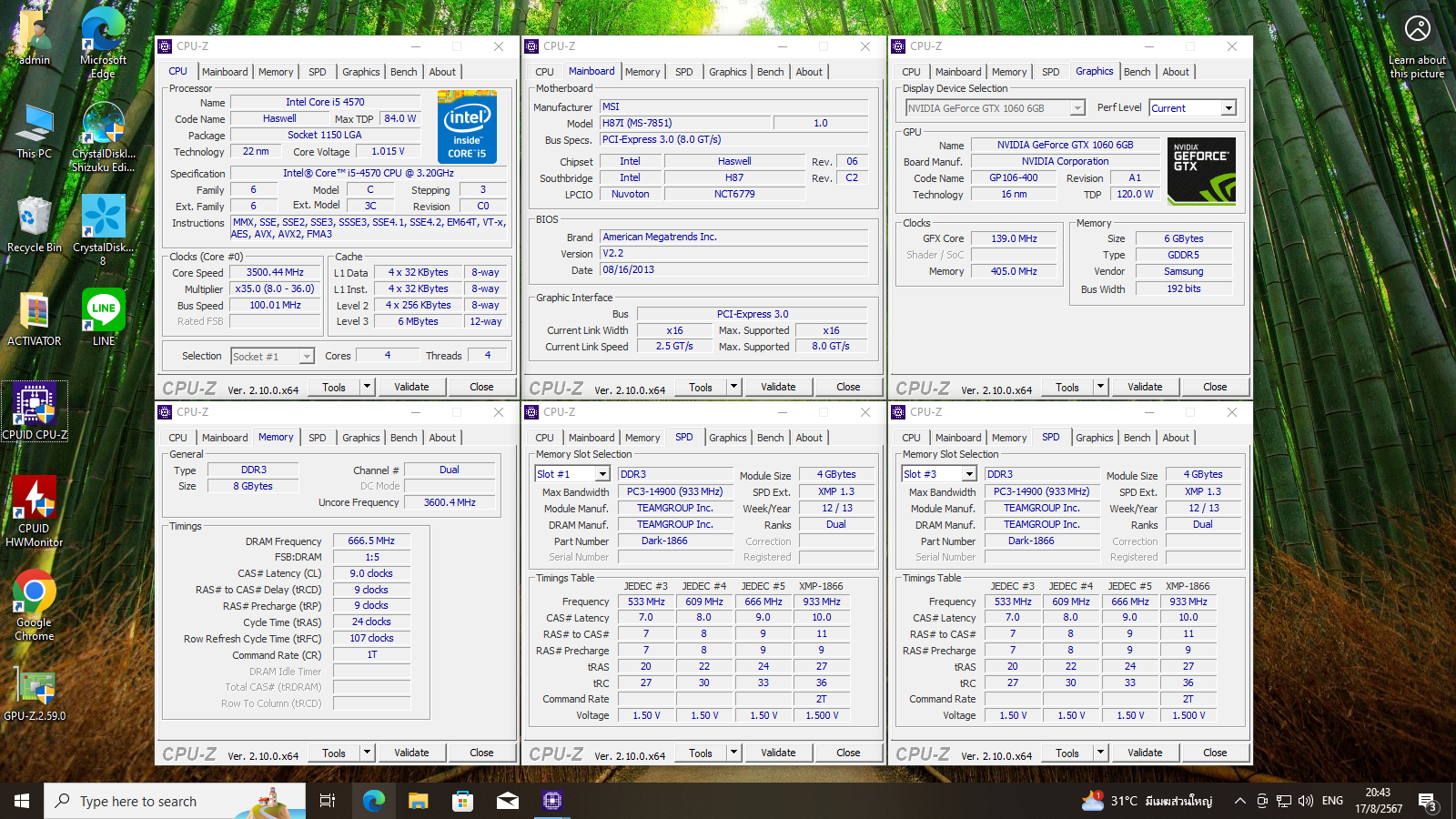Open the admin user folder desktop icon
1456x819 pixels.
[35, 37]
